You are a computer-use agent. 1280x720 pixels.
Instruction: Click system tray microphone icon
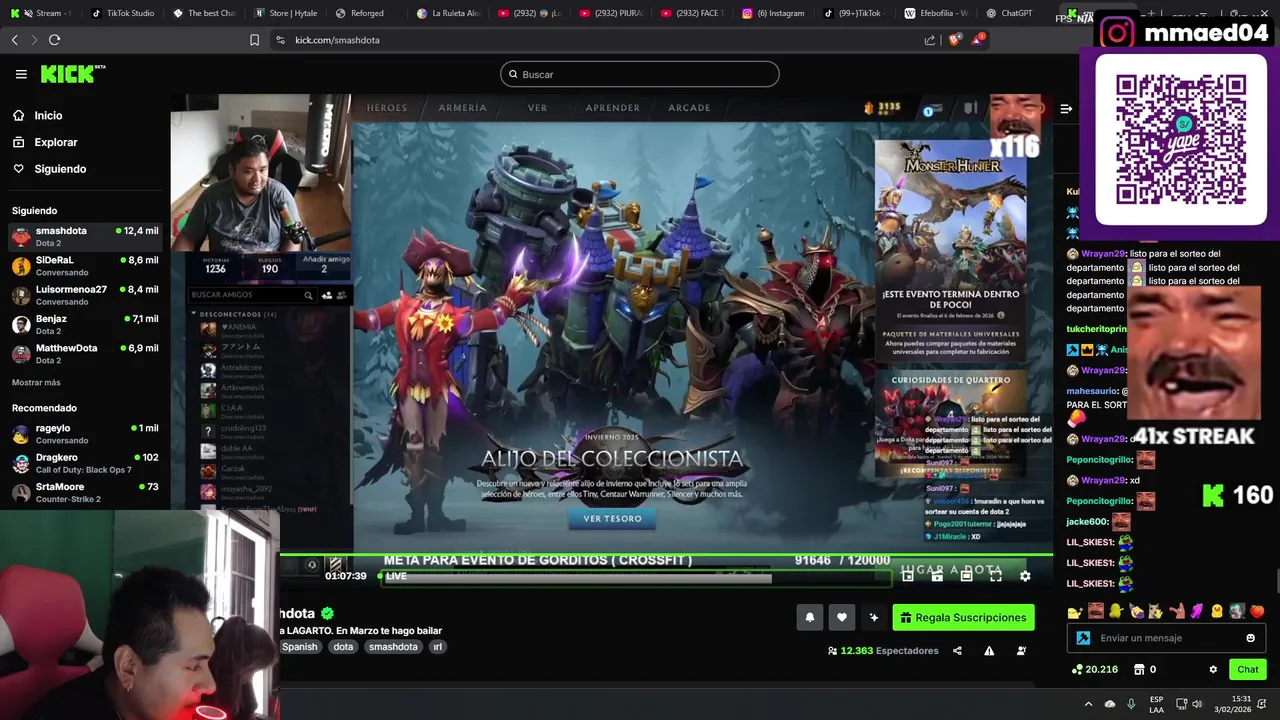(x=1131, y=704)
